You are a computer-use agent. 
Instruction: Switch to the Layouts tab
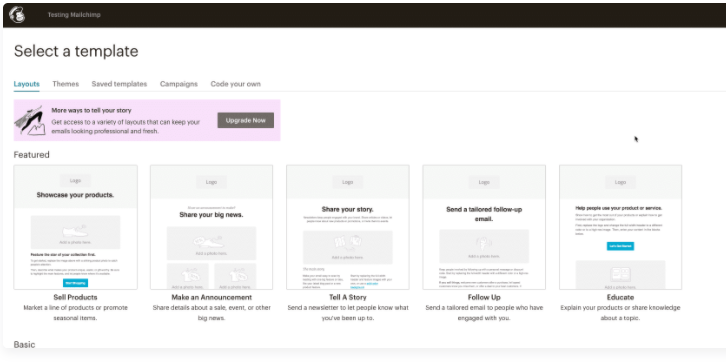click(26, 84)
